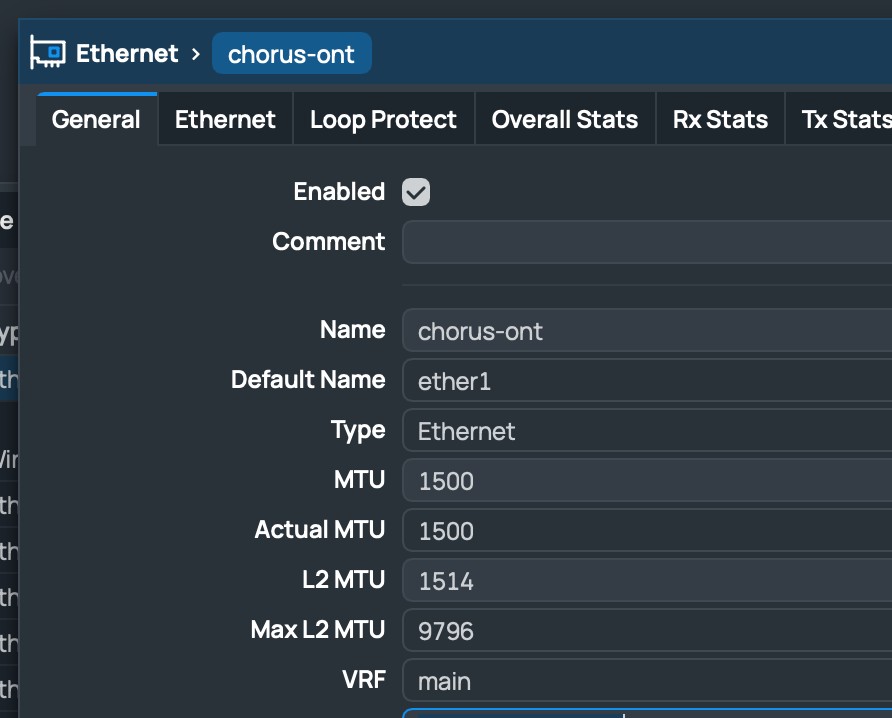Click the Max L2 MTU field 9796
The image size is (892, 718).
(646, 631)
